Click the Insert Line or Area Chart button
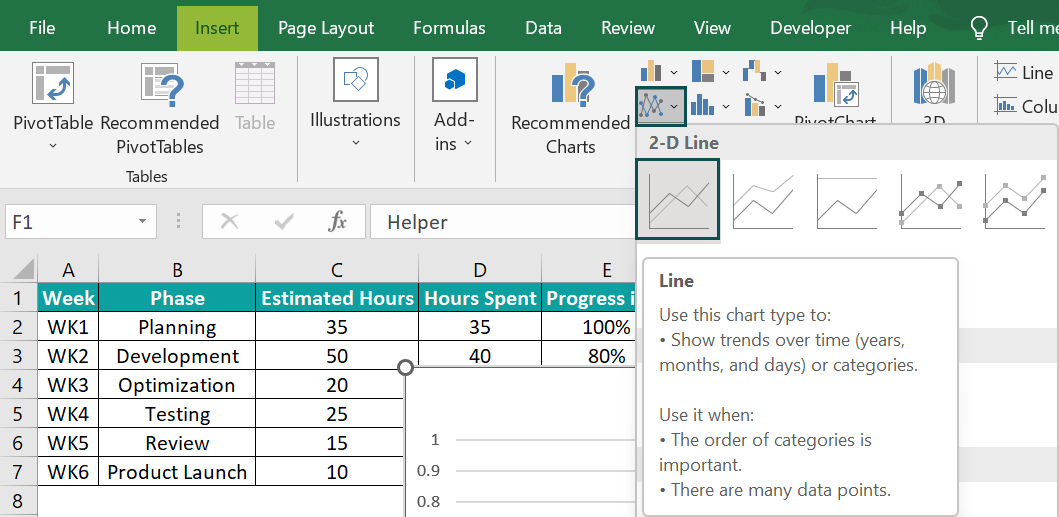This screenshot has height=517, width=1059. [661, 105]
